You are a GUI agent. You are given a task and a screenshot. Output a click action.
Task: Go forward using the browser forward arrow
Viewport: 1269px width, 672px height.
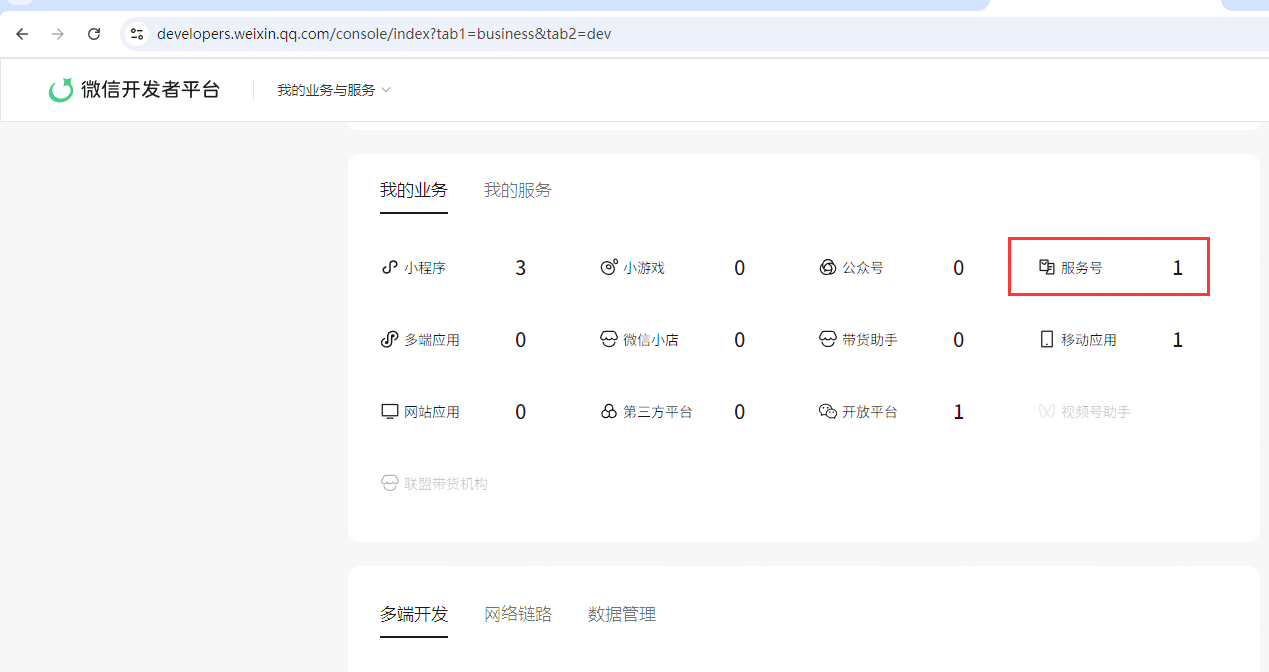coord(58,34)
